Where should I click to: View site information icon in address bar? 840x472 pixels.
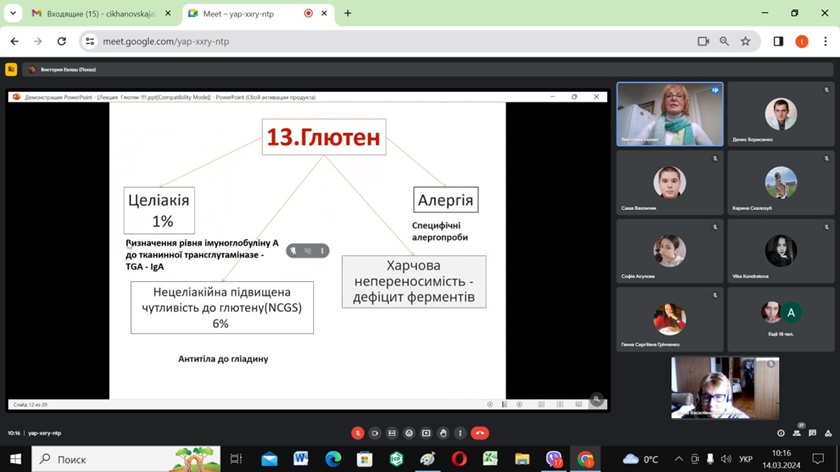90,41
